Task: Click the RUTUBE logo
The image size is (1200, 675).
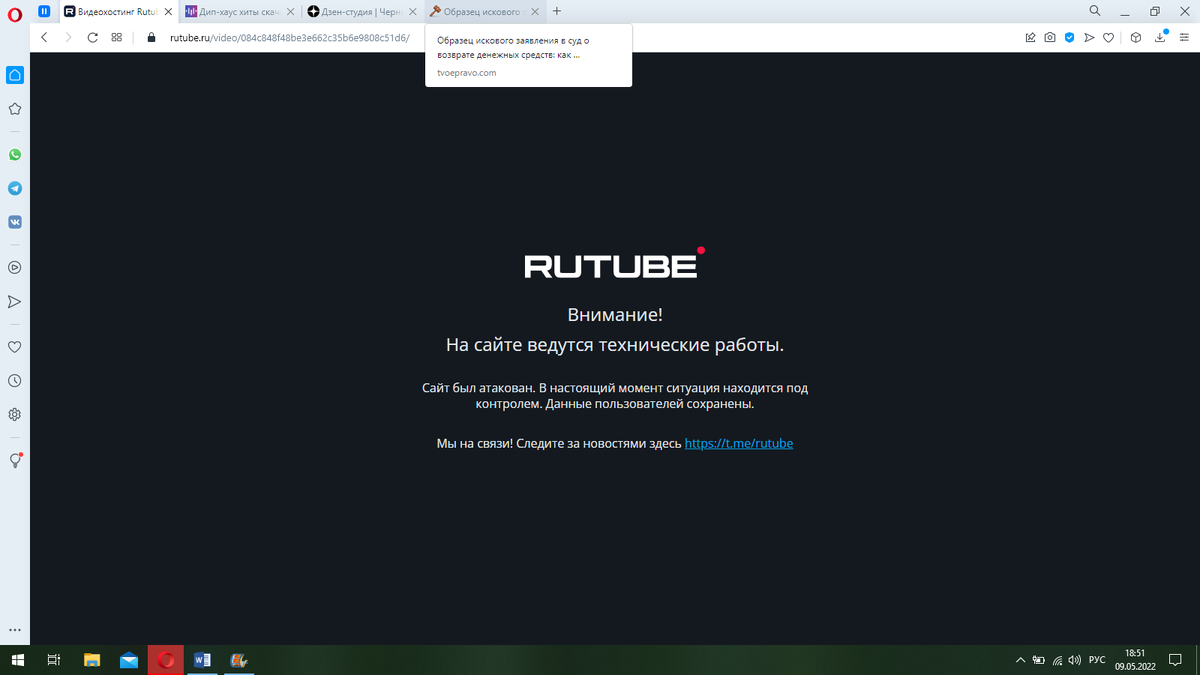Action: pyautogui.click(x=614, y=263)
